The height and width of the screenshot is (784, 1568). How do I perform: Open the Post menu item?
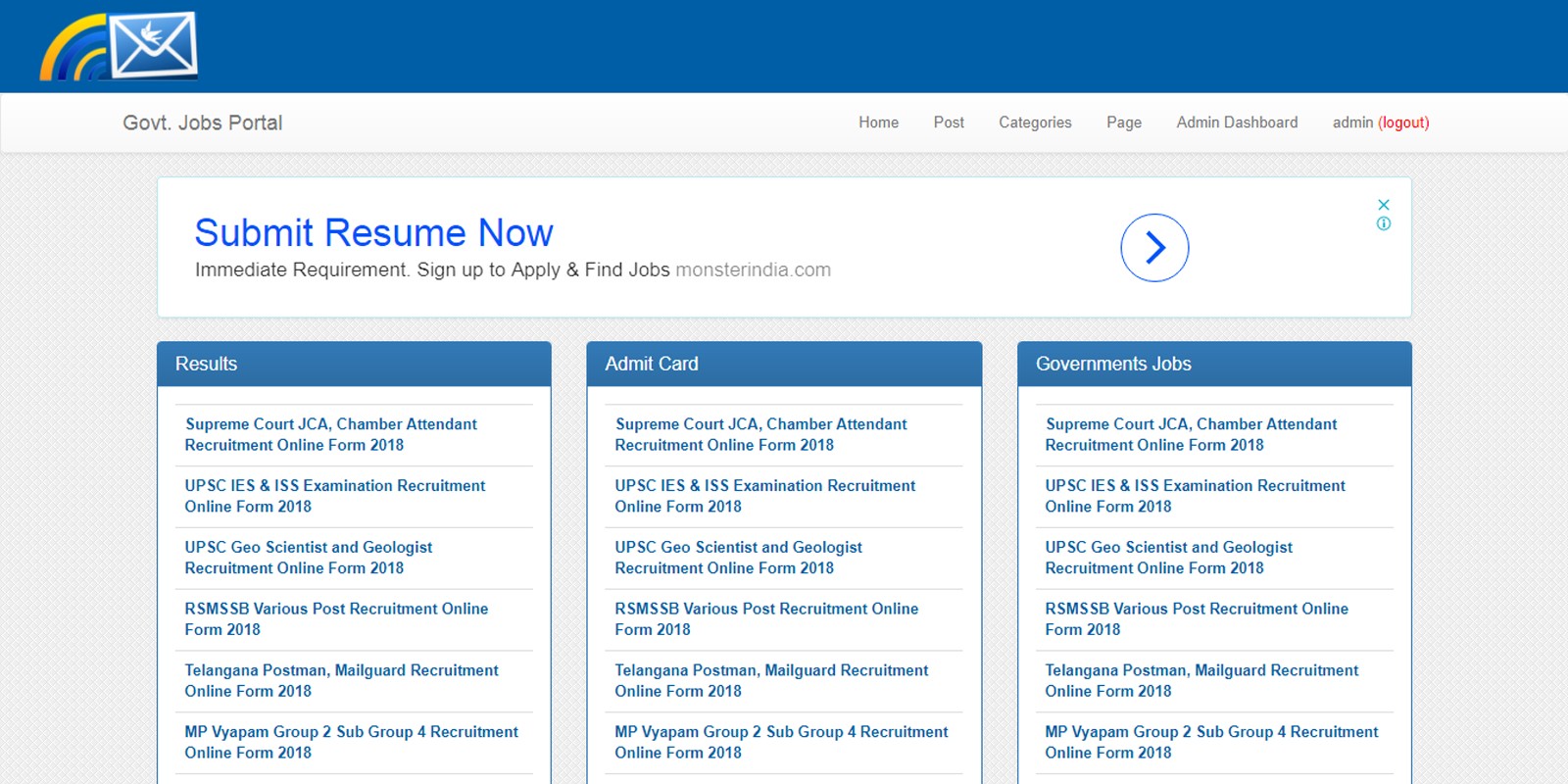point(948,122)
